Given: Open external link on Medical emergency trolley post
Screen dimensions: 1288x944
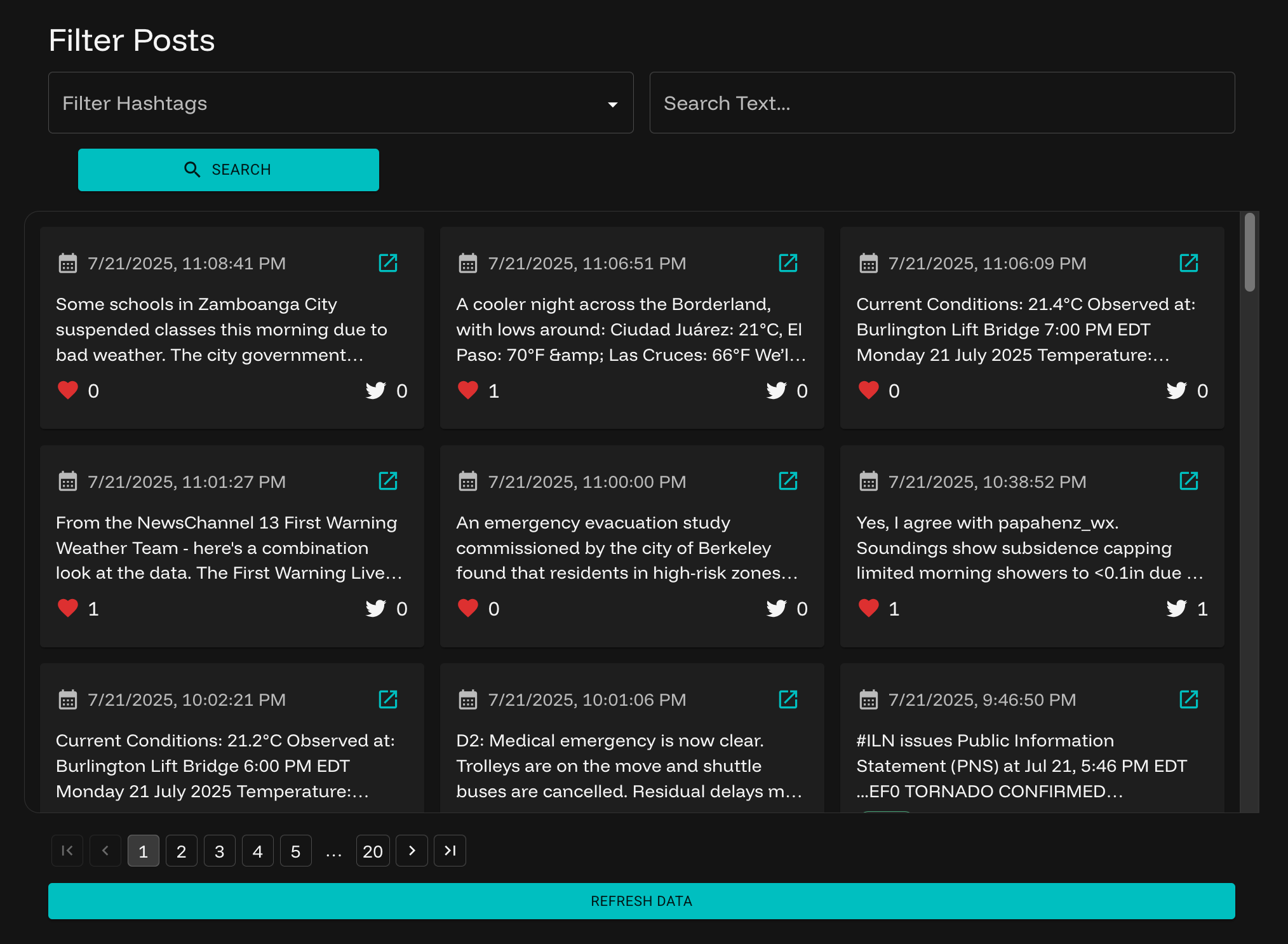Looking at the screenshot, I should pos(788,699).
